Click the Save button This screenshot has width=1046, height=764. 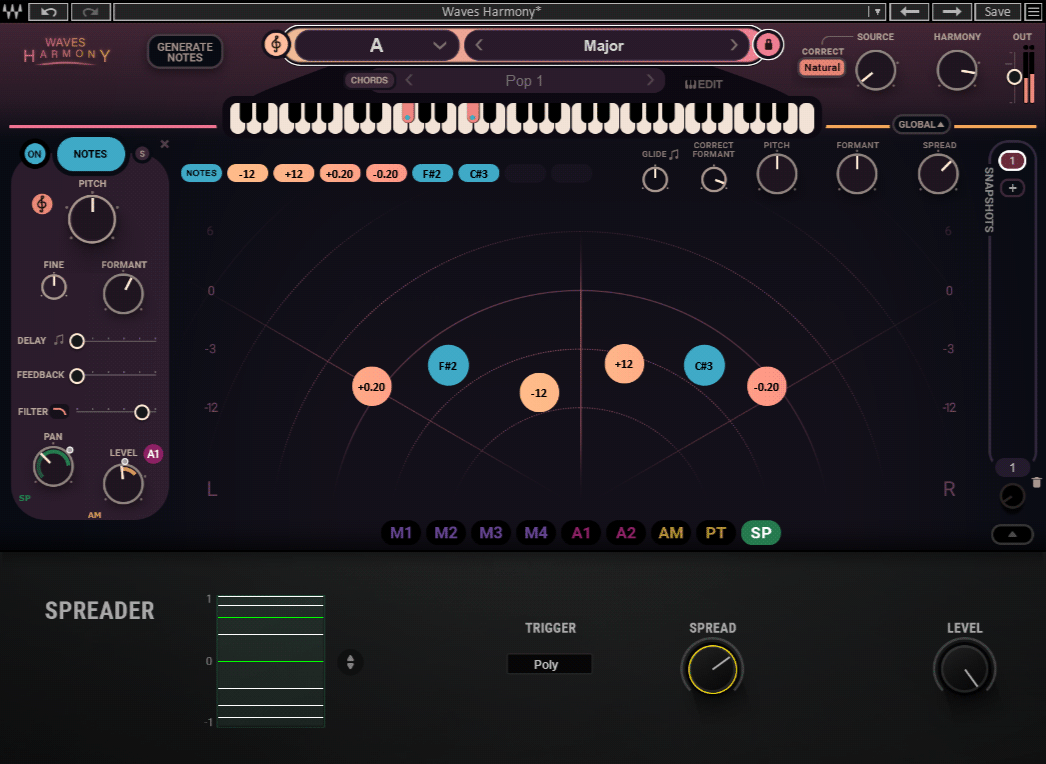pyautogui.click(x=997, y=11)
